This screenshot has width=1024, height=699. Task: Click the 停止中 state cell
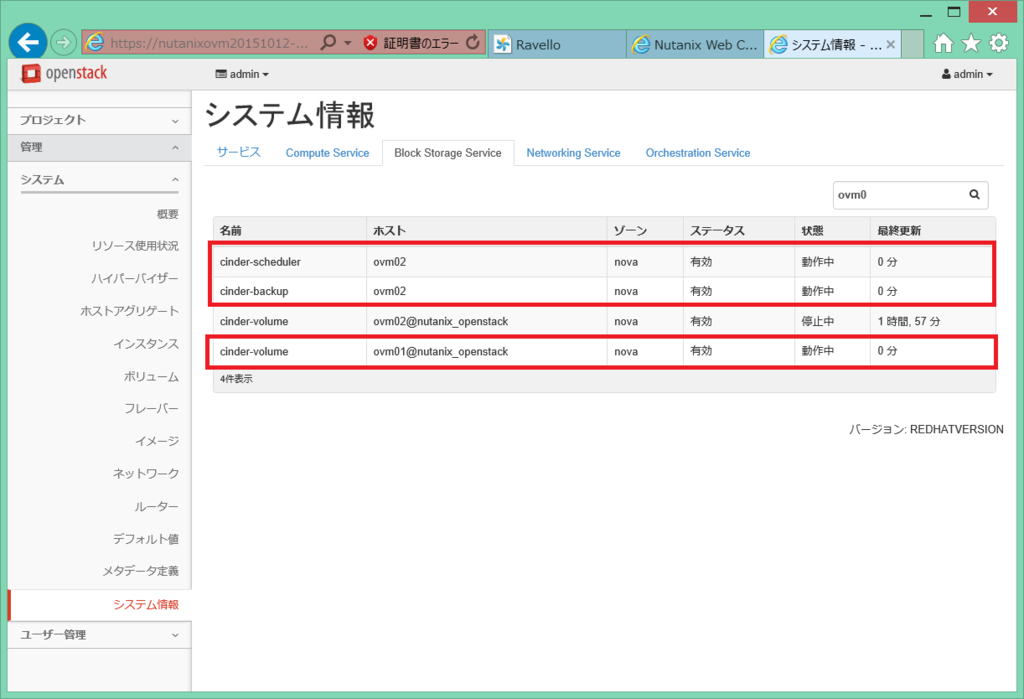tap(832, 321)
